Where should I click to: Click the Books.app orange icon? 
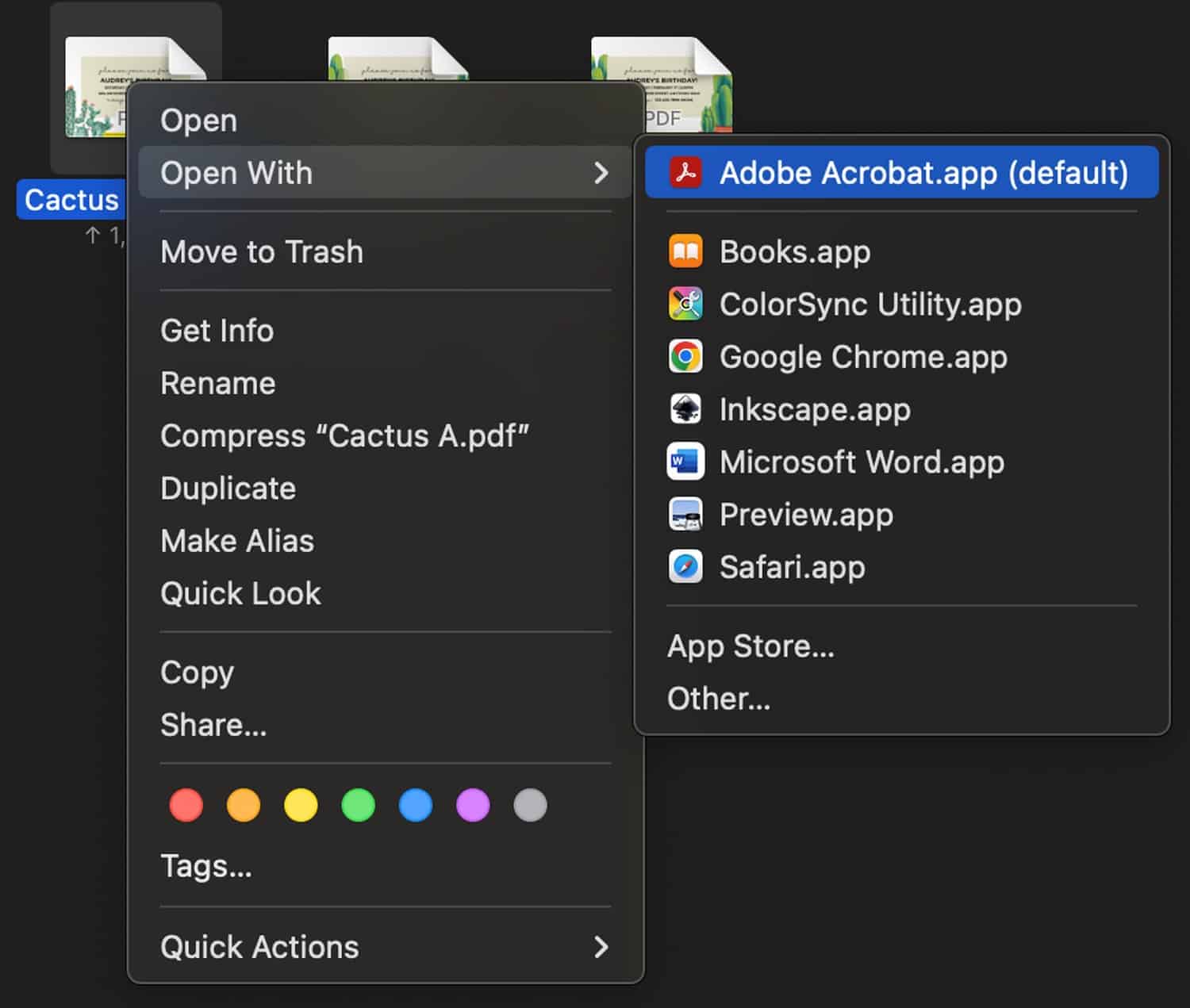tap(685, 252)
